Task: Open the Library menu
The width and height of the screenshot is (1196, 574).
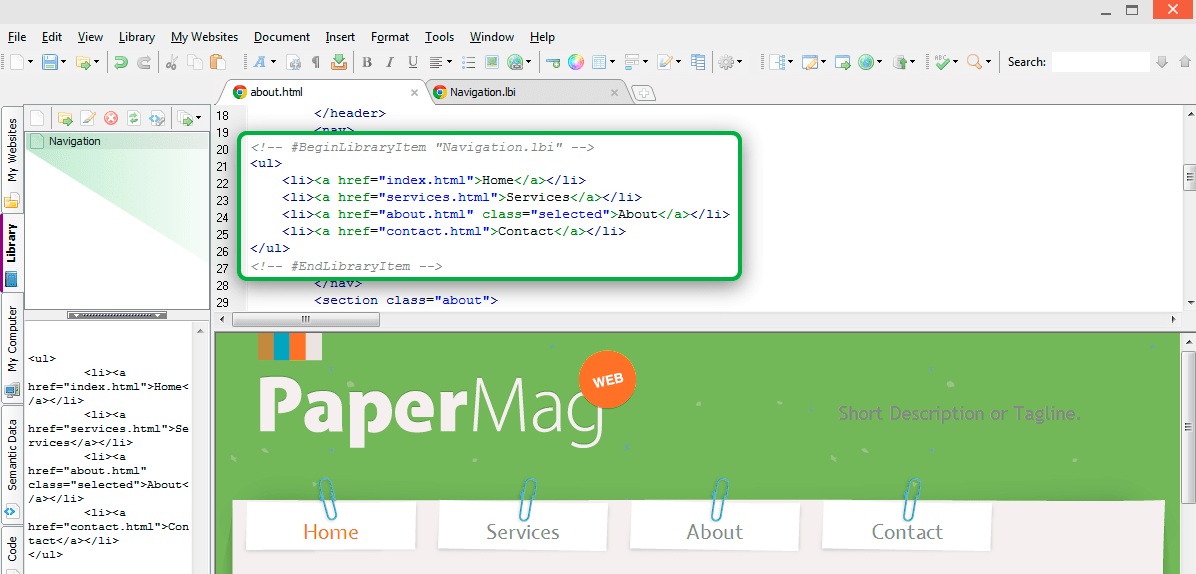Action: pyautogui.click(x=137, y=37)
